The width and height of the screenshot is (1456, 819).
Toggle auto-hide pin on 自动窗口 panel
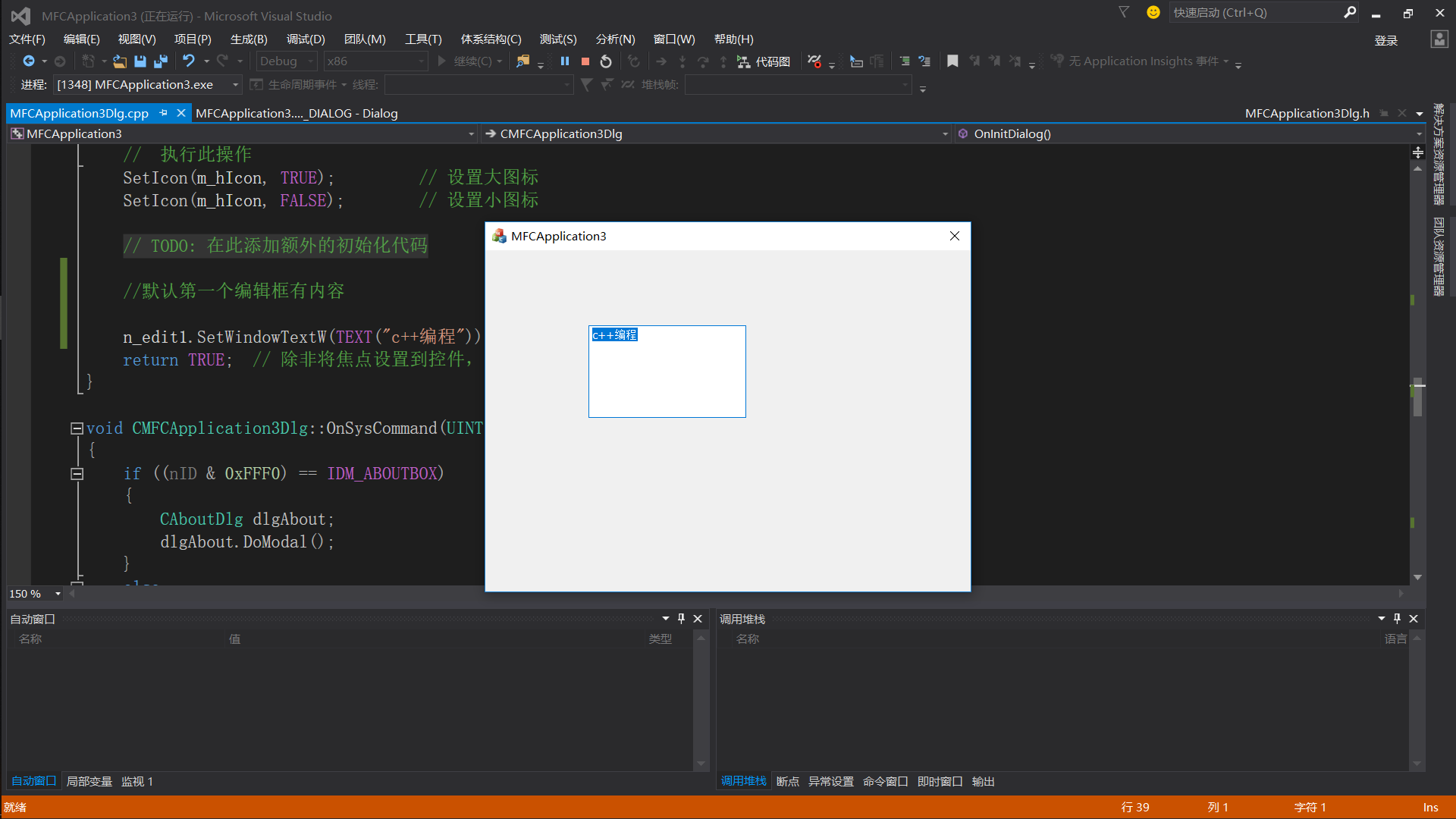coord(681,619)
